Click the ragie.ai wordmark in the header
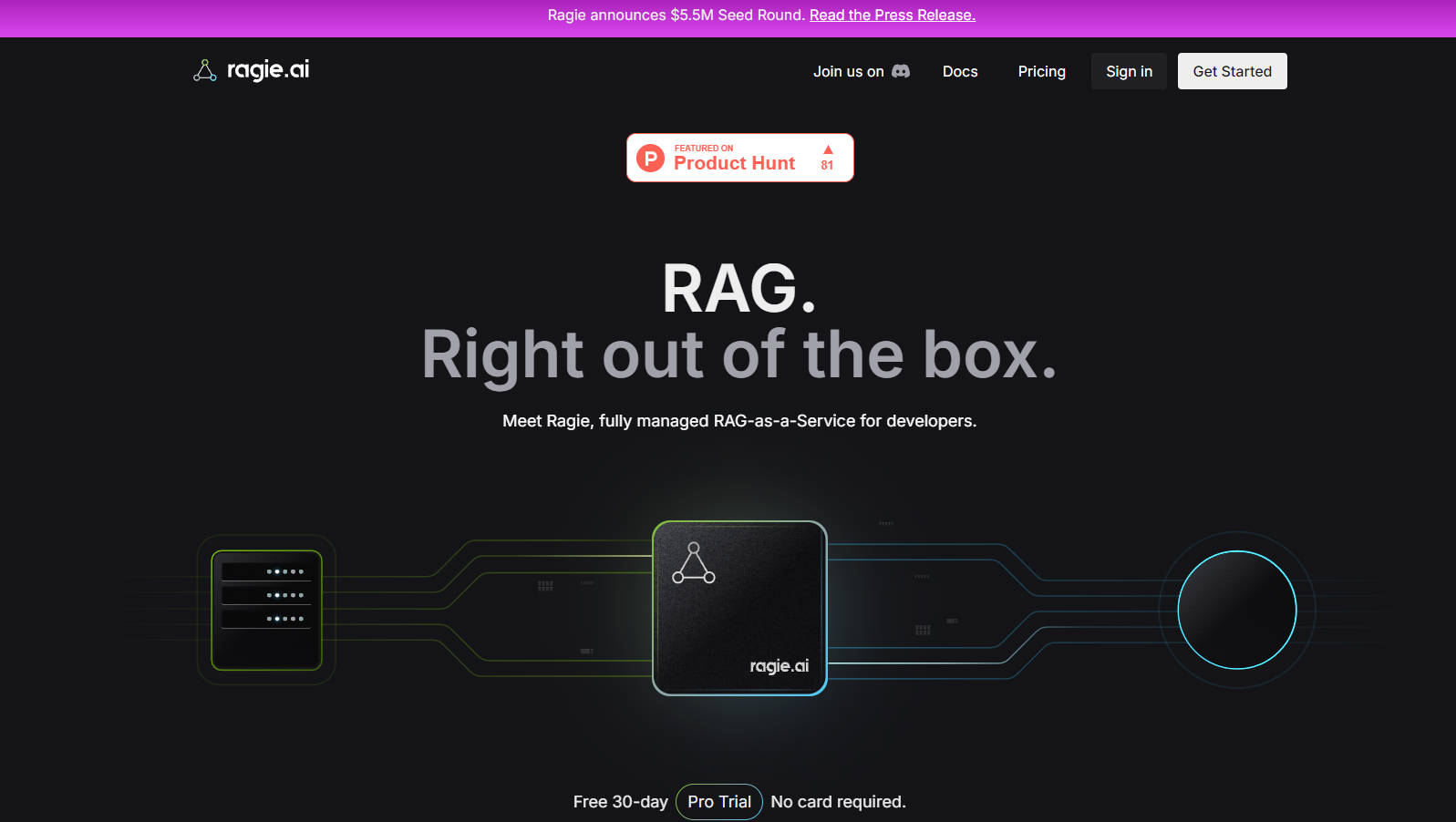This screenshot has height=822, width=1456. tap(268, 70)
